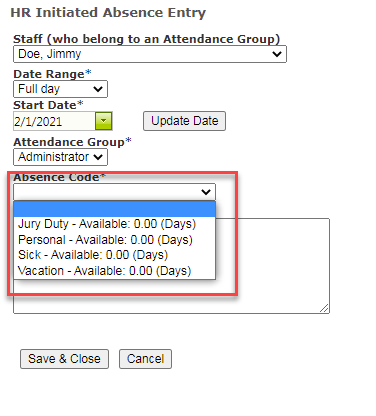Click the Save & Close button
This screenshot has width=376, height=416.
pyautogui.click(x=64, y=359)
